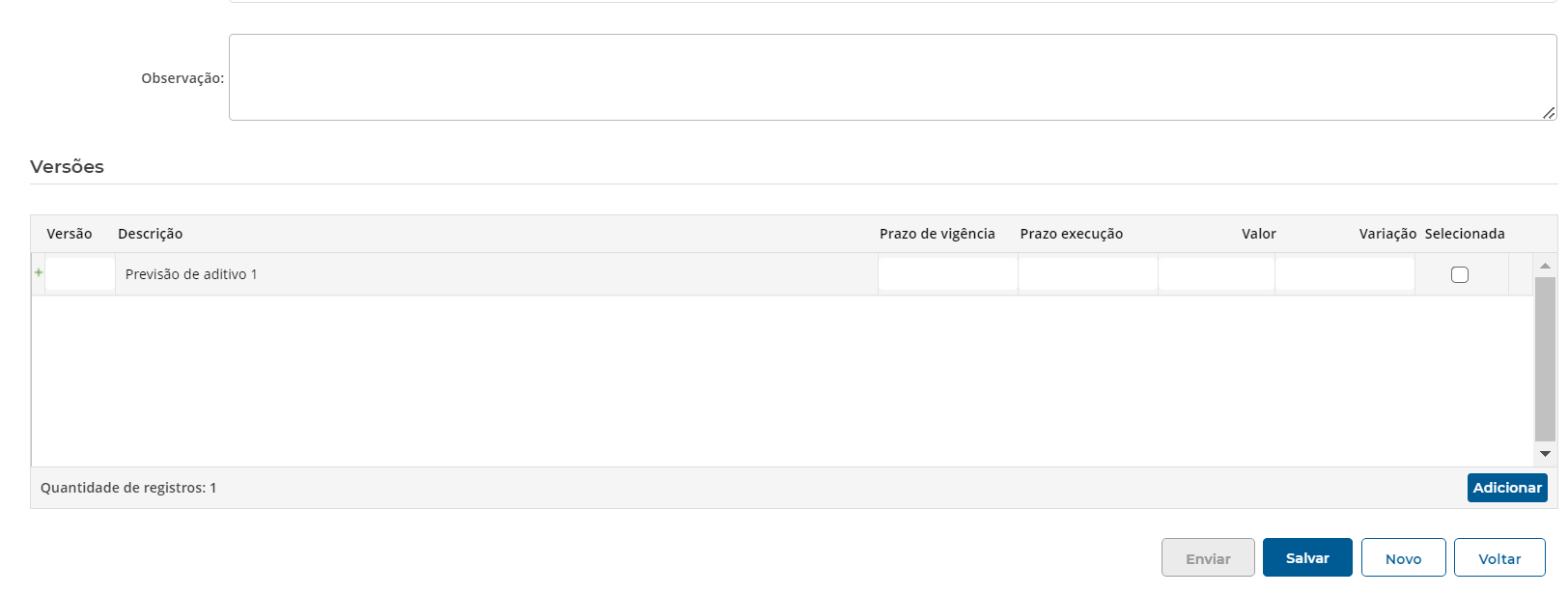Click the scrollbar up arrow in the Versões table
1568x594 pixels.
click(x=1545, y=266)
